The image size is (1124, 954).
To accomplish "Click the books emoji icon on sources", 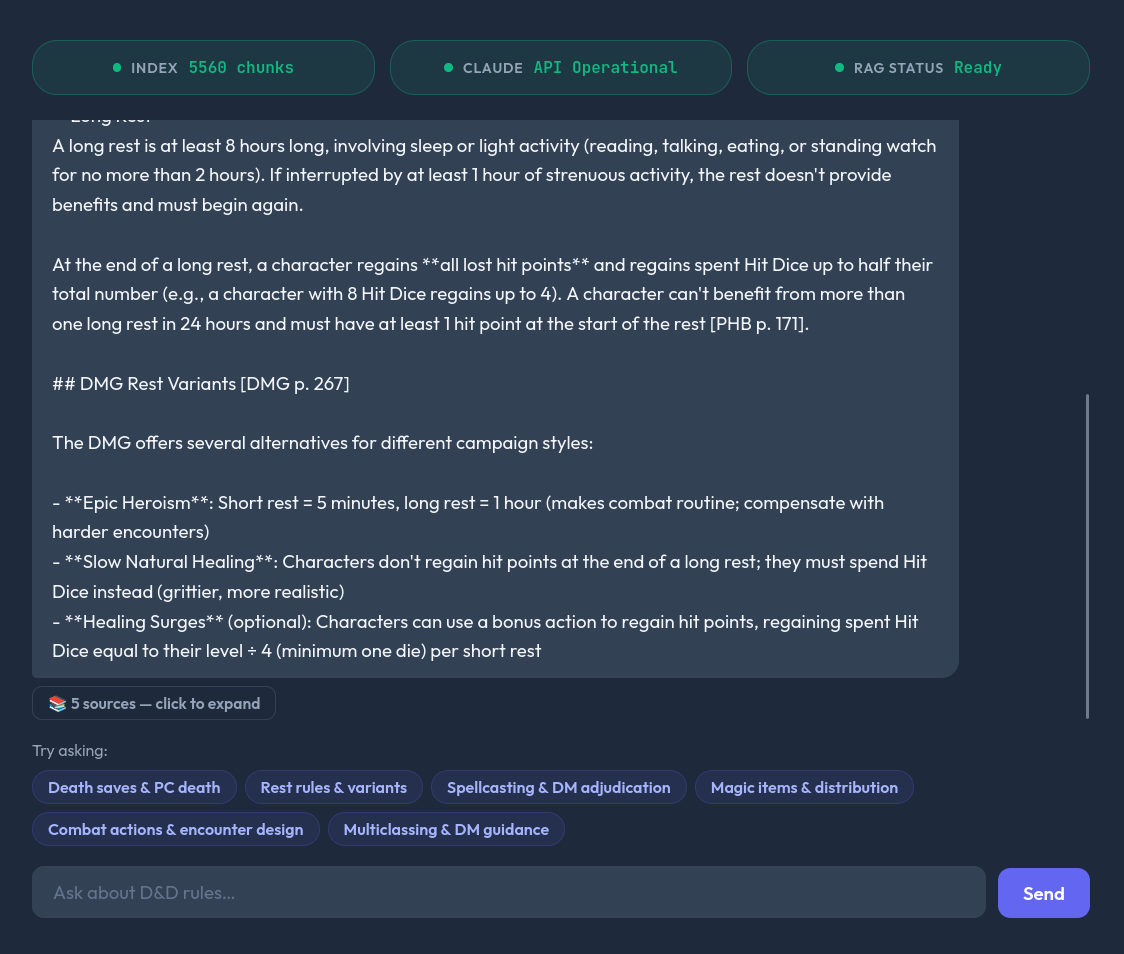I will click(x=58, y=704).
